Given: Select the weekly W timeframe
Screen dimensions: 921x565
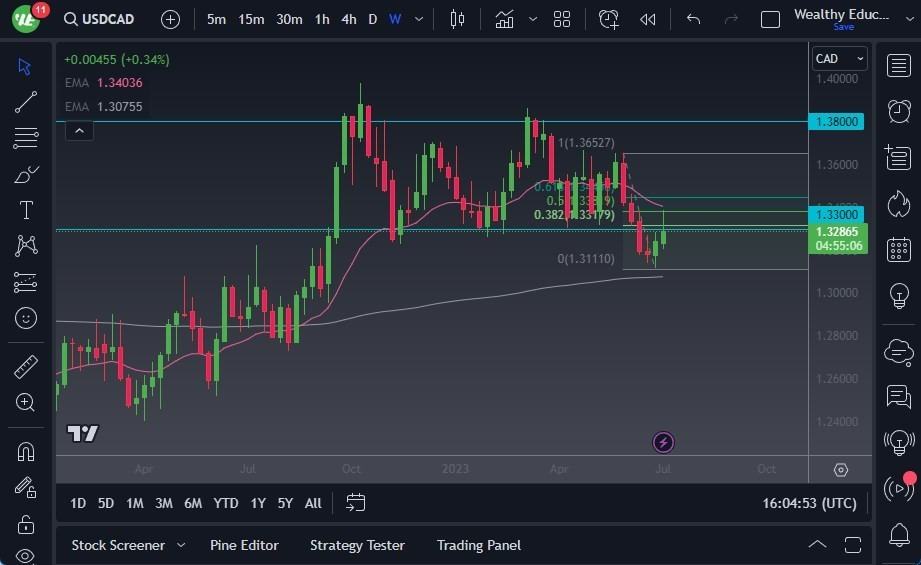Looking at the screenshot, I should [x=395, y=19].
